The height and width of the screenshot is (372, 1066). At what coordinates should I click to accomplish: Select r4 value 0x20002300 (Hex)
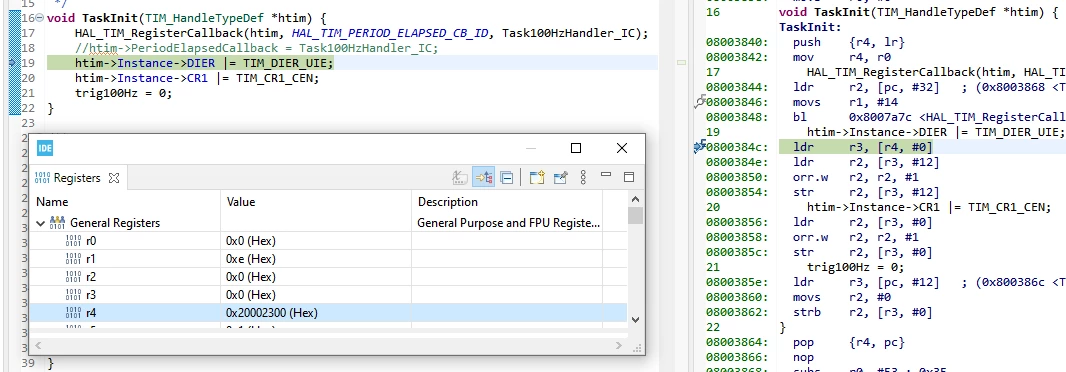click(x=272, y=313)
